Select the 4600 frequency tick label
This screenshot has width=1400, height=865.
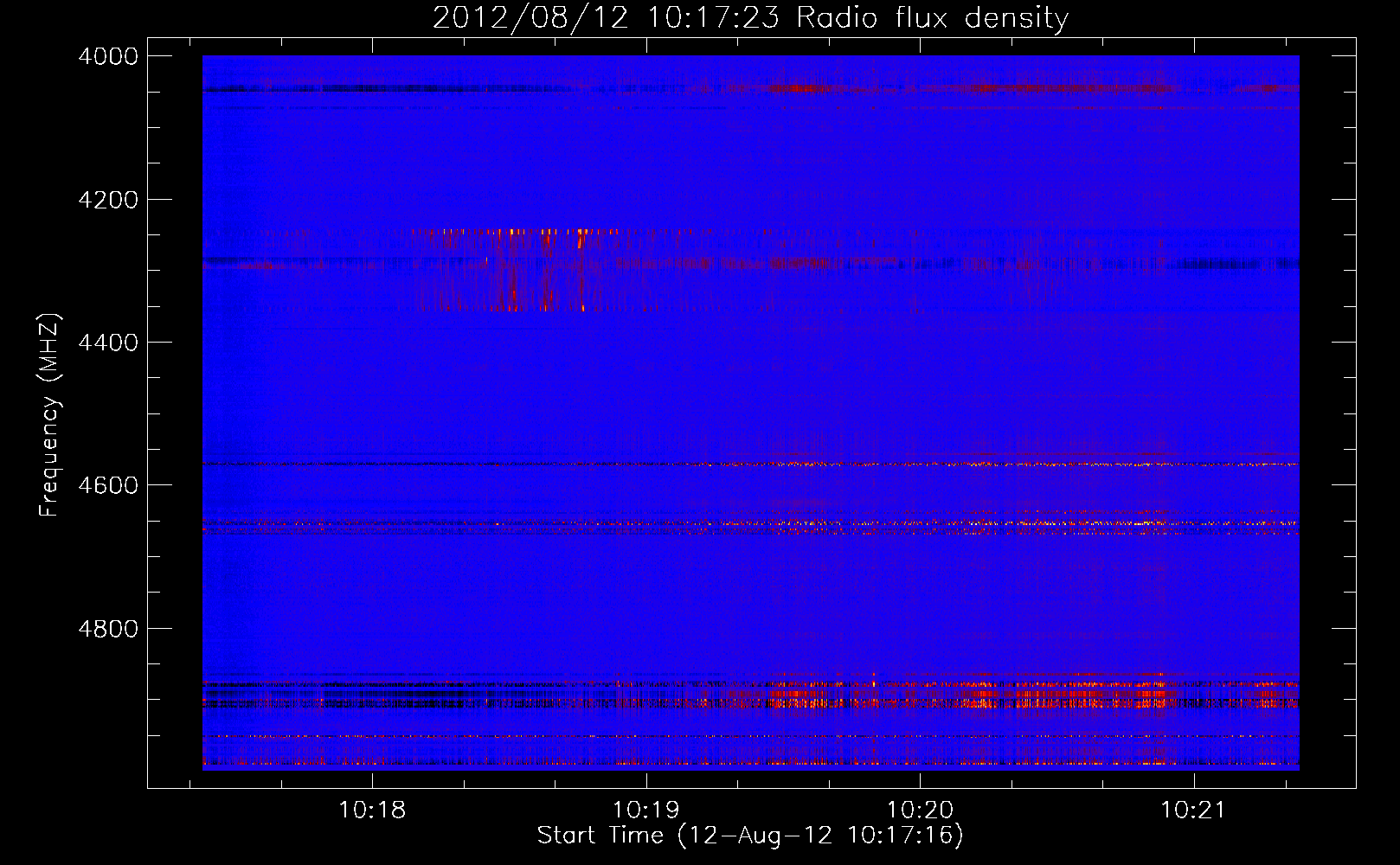(108, 485)
